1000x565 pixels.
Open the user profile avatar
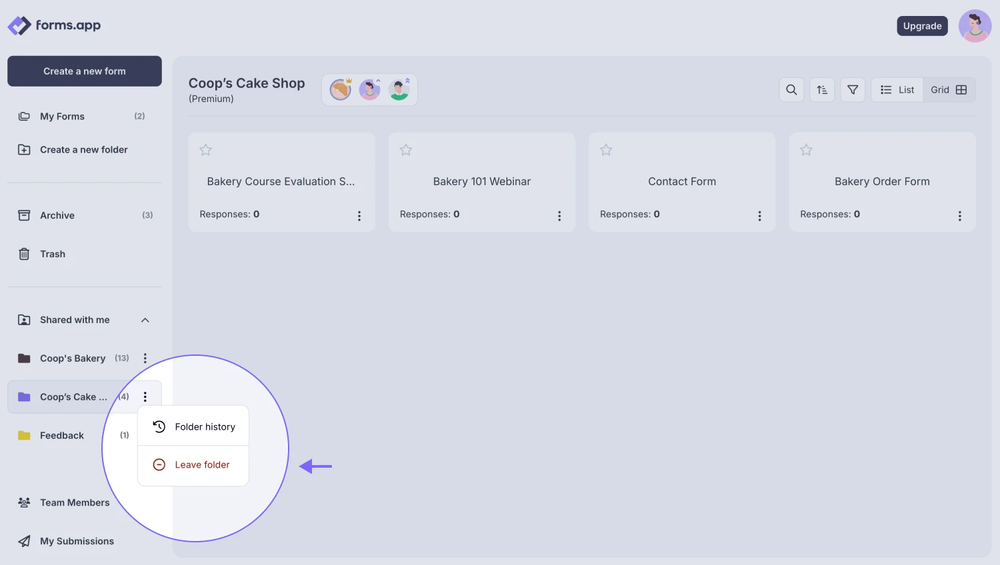(x=974, y=26)
